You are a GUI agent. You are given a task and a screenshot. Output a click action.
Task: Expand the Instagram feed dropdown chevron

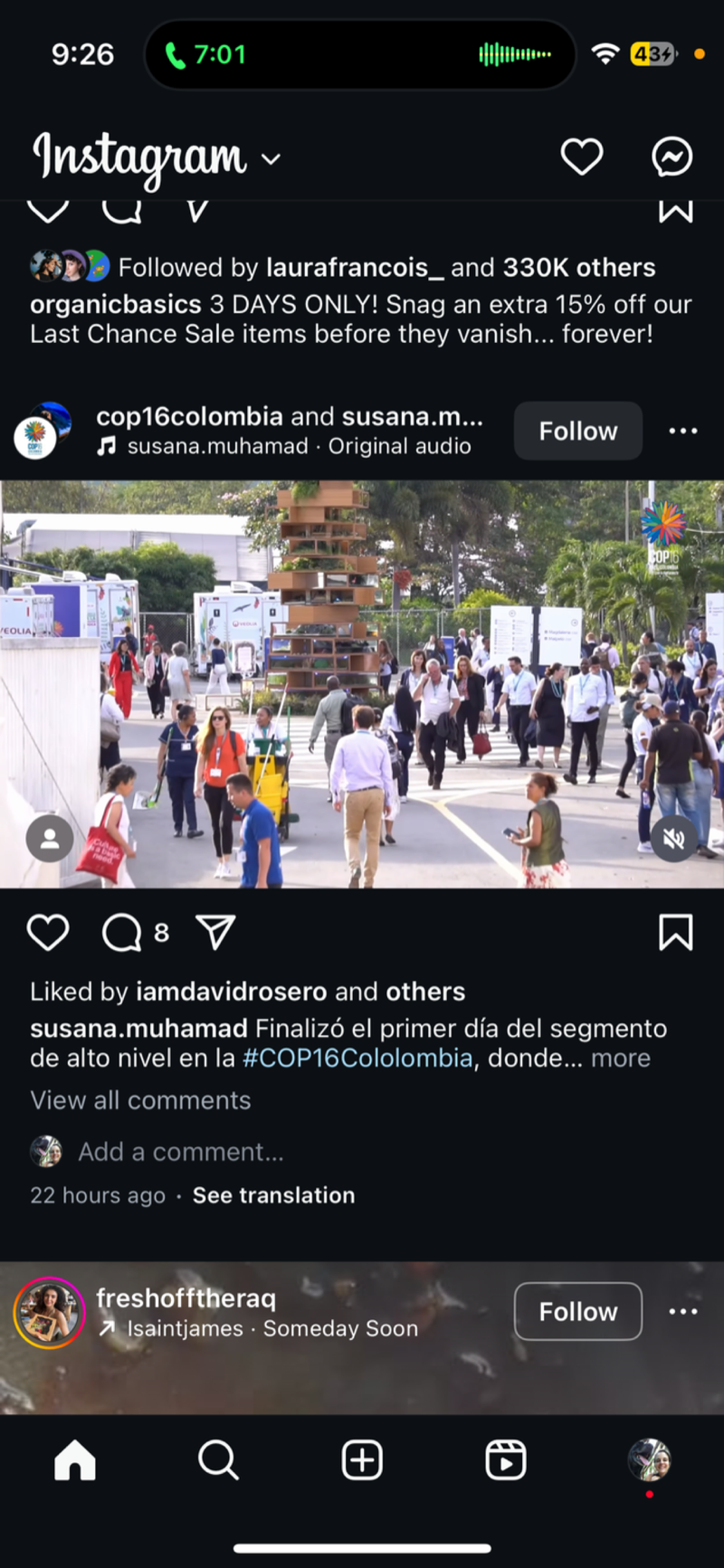tap(271, 159)
